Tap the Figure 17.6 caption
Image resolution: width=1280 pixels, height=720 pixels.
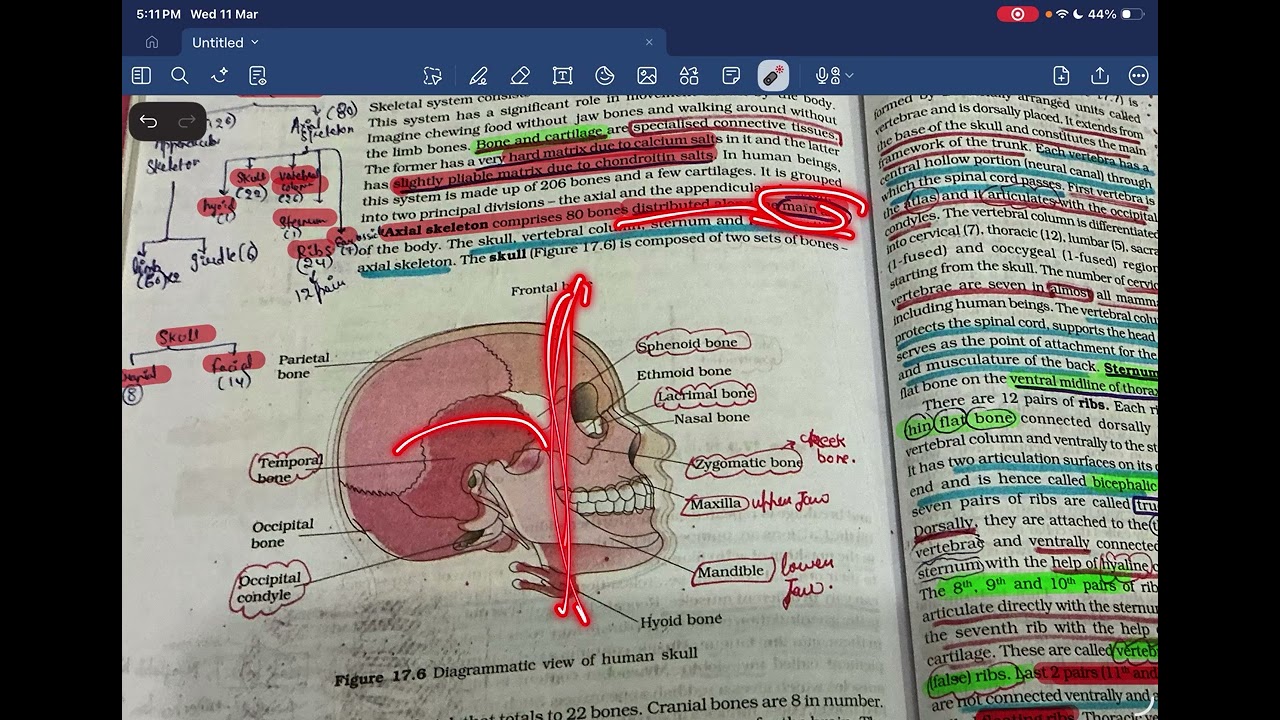(516, 665)
